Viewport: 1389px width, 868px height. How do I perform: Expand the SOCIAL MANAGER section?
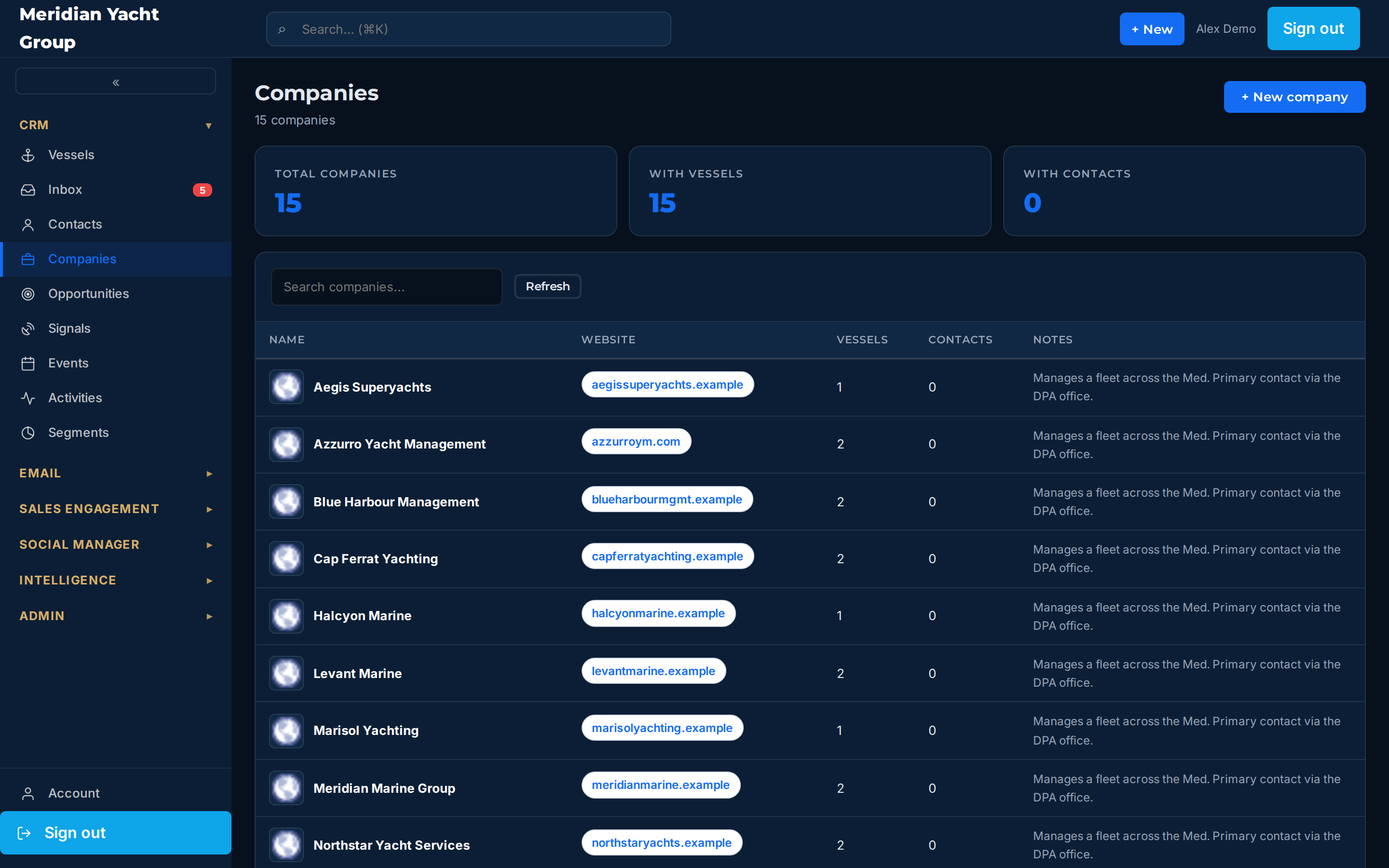(x=116, y=544)
